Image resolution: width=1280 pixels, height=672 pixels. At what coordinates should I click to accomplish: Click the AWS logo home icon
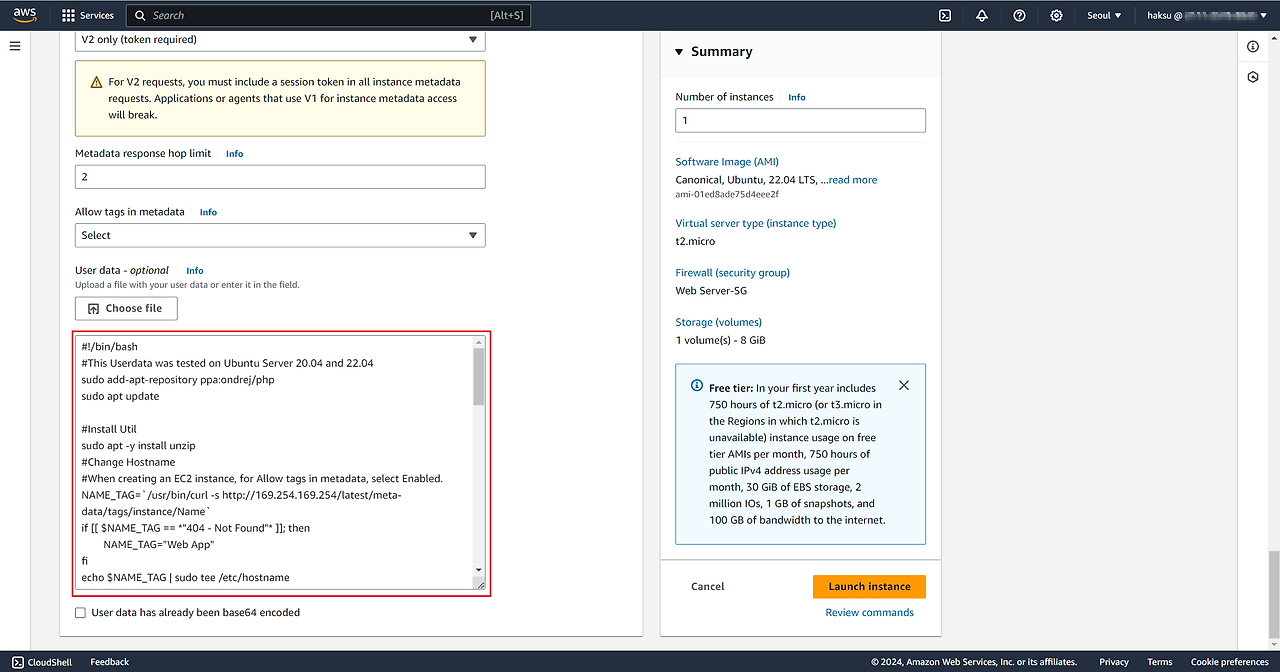(x=25, y=15)
